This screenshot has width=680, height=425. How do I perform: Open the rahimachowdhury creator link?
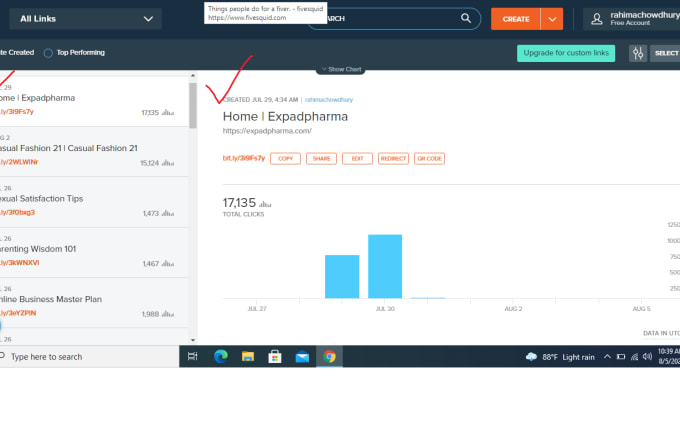tap(329, 100)
